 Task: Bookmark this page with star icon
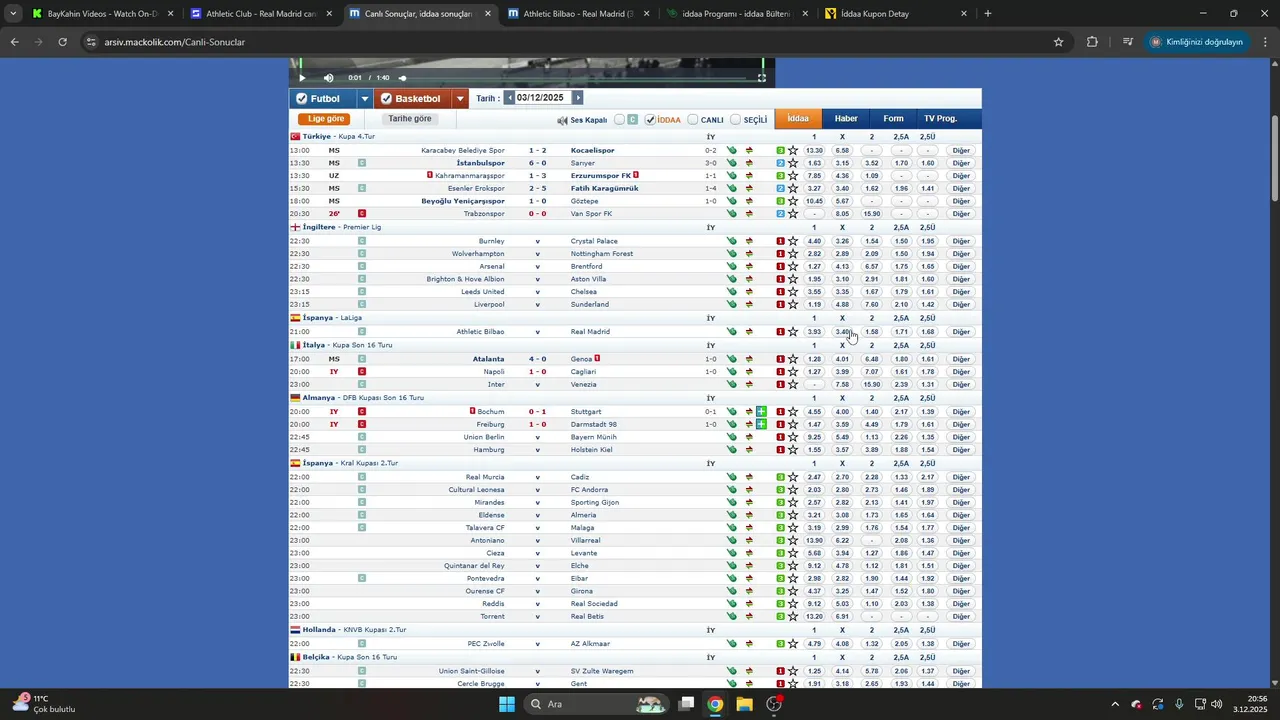pyautogui.click(x=1058, y=42)
